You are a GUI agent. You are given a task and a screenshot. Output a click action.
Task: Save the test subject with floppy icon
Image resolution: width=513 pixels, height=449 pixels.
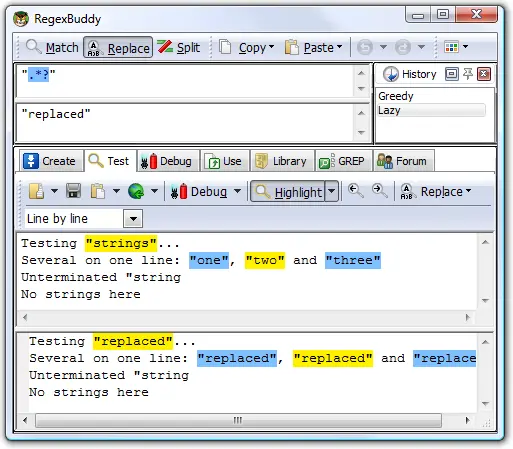74,191
